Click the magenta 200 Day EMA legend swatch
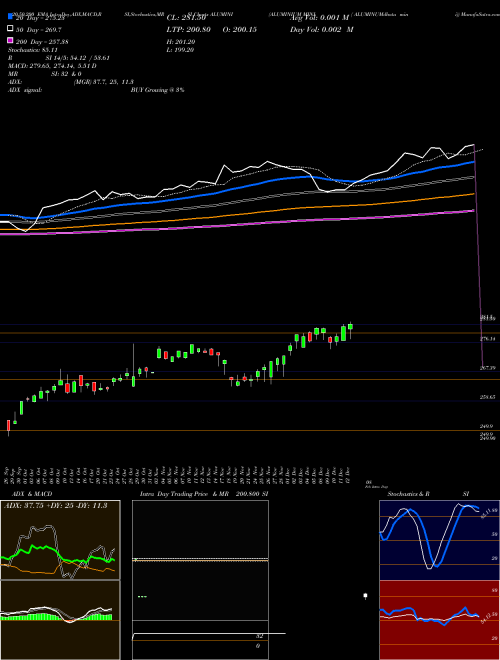This screenshot has height=660, width=500. 10,41
